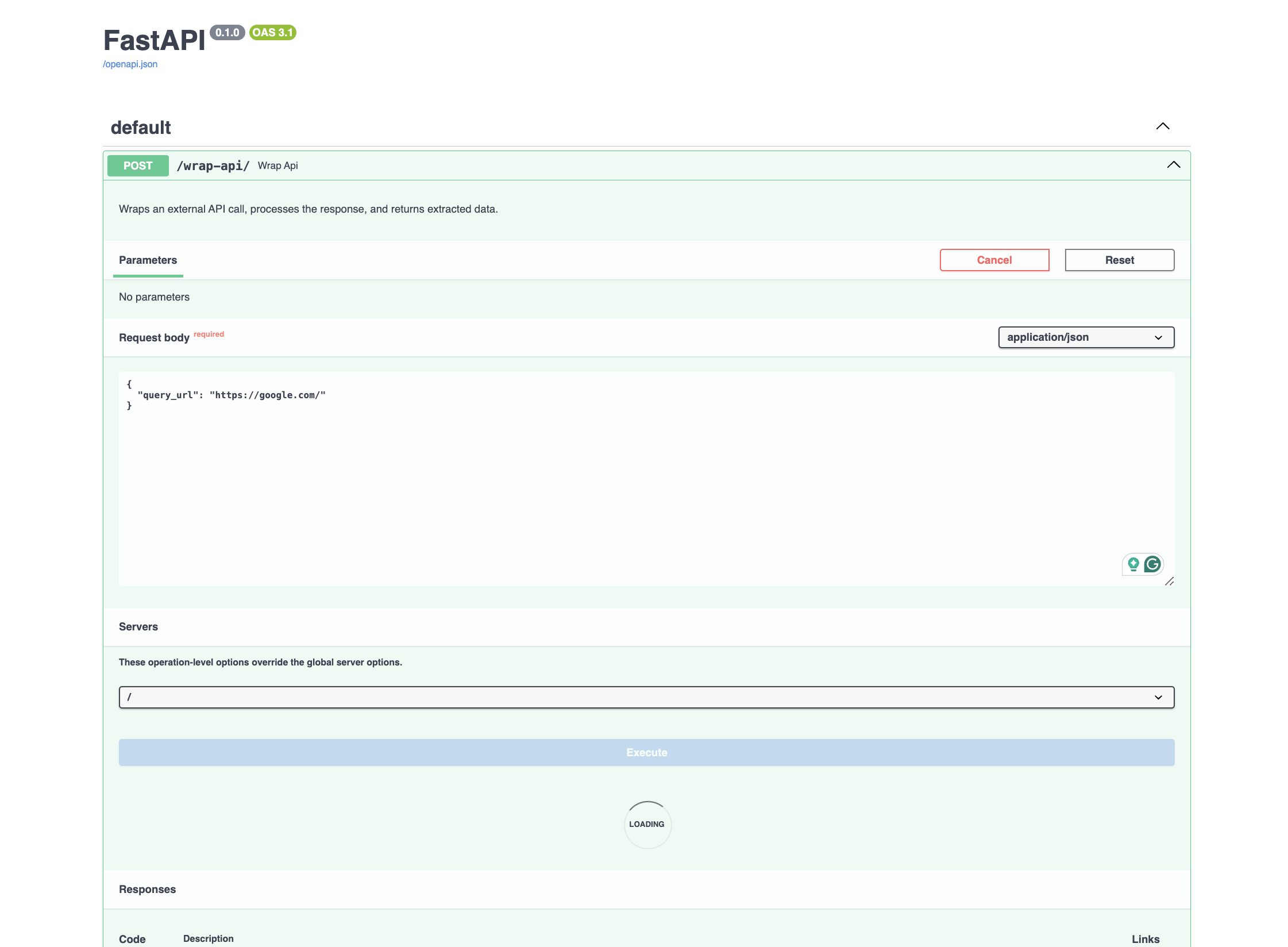Click the default tag heading
The height and width of the screenshot is (947, 1288).
click(141, 127)
